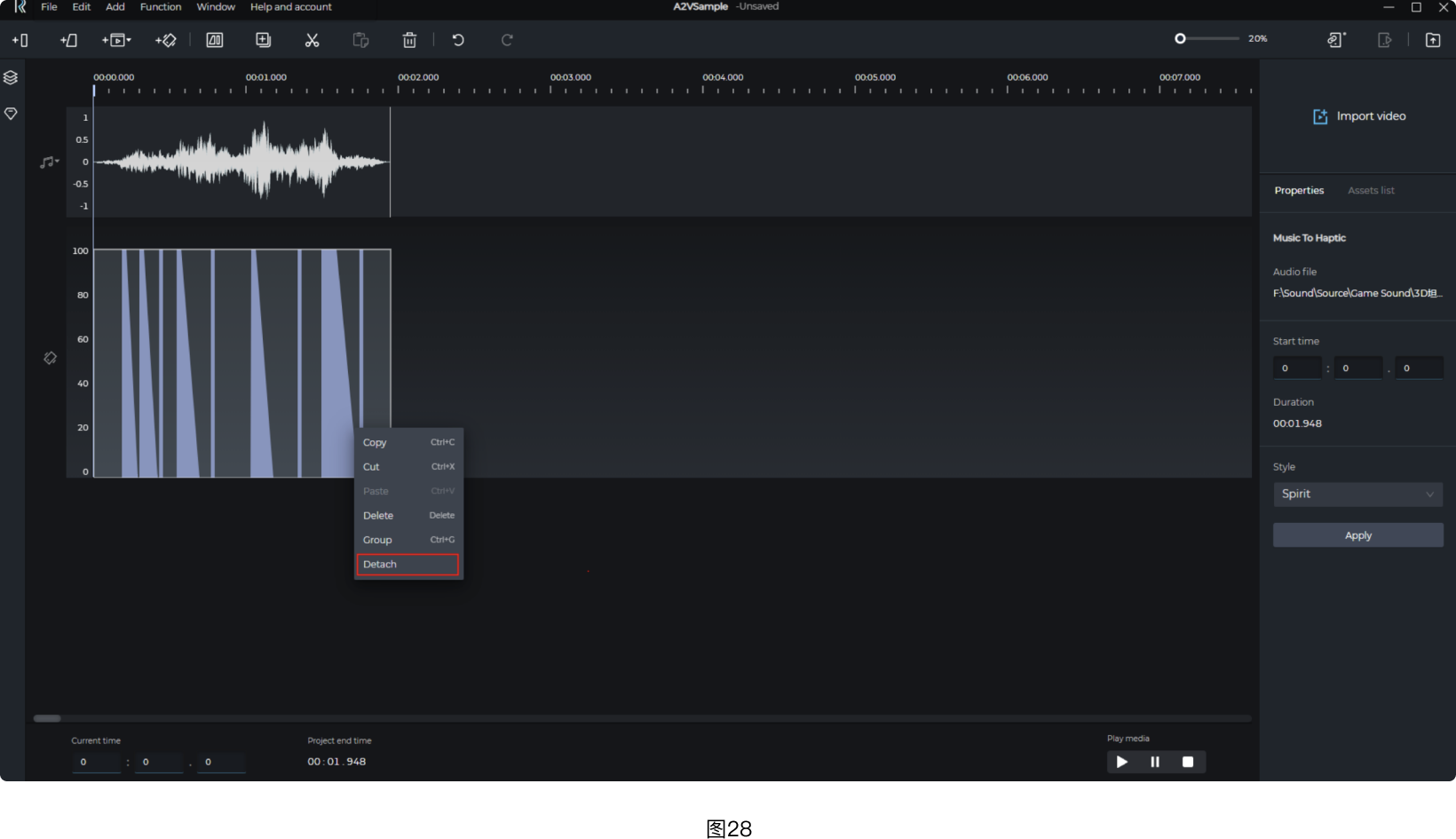Click the export folder upload icon
This screenshot has width=1456, height=839.
coord(1433,40)
